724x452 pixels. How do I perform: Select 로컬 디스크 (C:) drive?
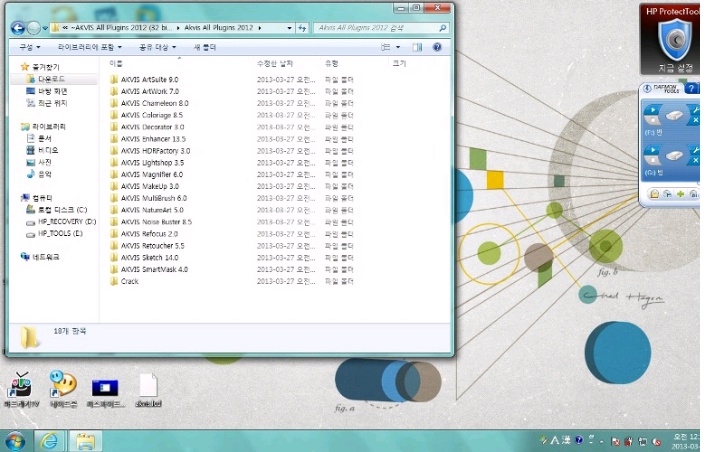click(57, 210)
